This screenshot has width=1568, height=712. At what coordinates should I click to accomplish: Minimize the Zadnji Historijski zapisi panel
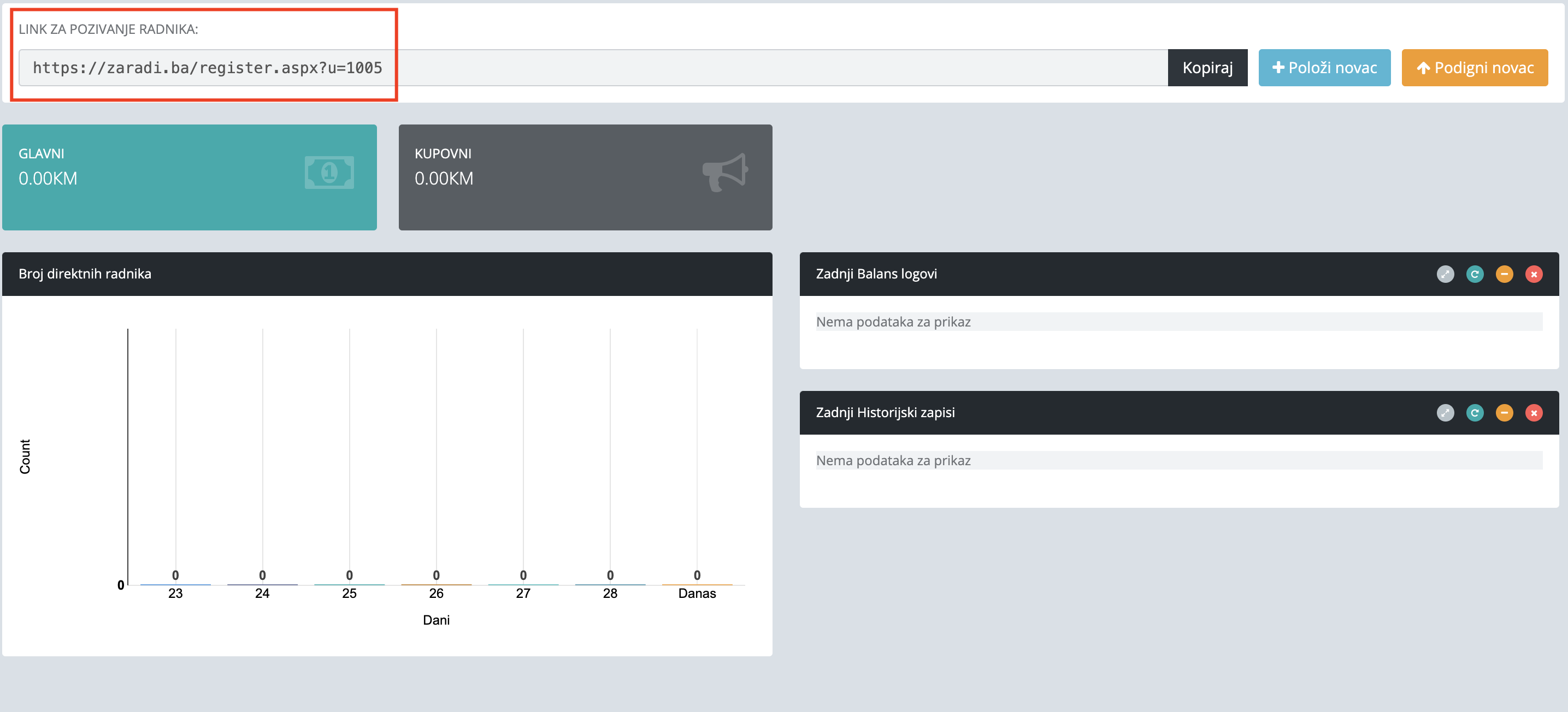1504,413
